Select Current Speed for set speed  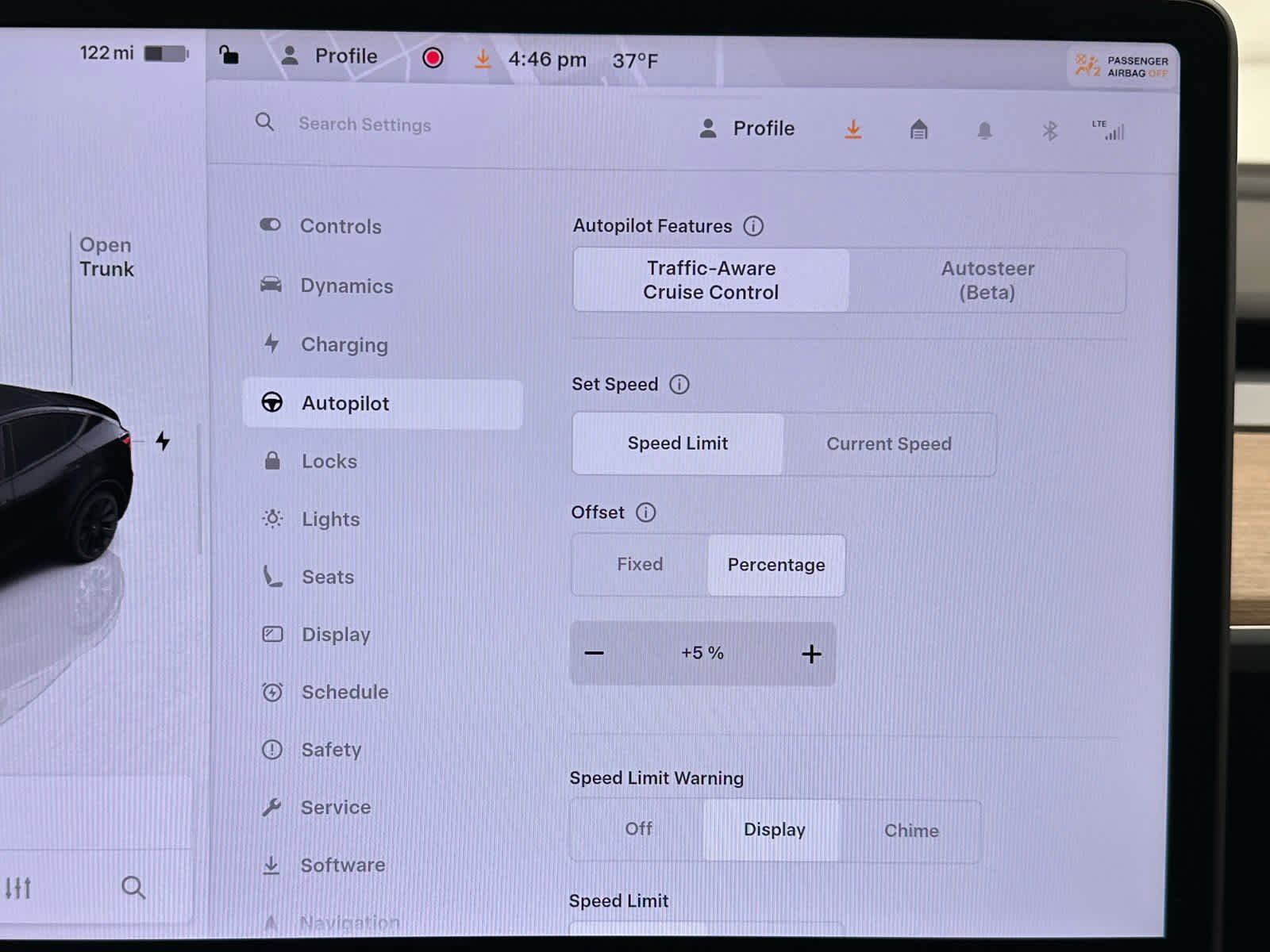point(888,444)
